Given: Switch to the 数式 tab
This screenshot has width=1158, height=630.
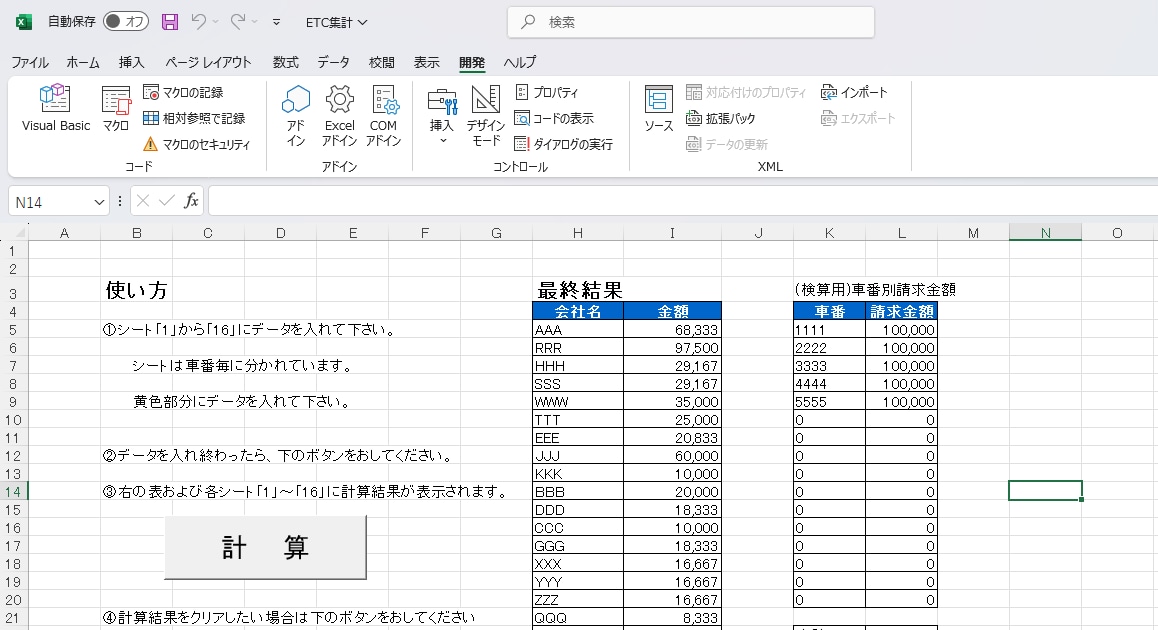Looking at the screenshot, I should (285, 63).
